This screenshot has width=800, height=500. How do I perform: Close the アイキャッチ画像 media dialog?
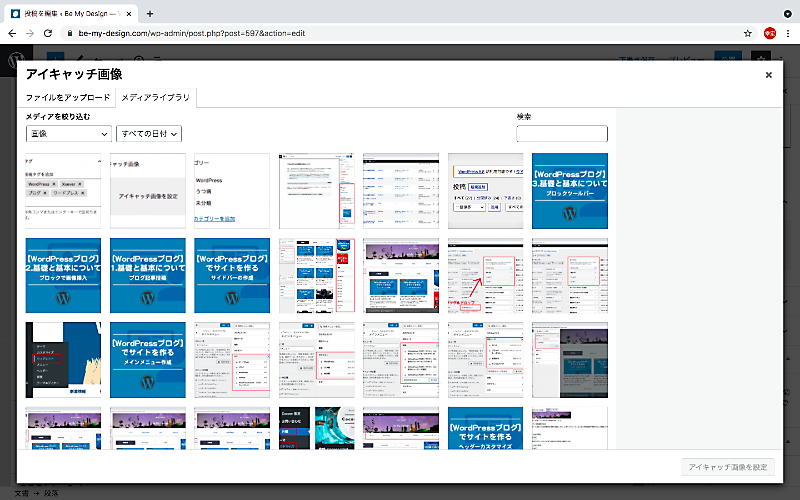768,75
